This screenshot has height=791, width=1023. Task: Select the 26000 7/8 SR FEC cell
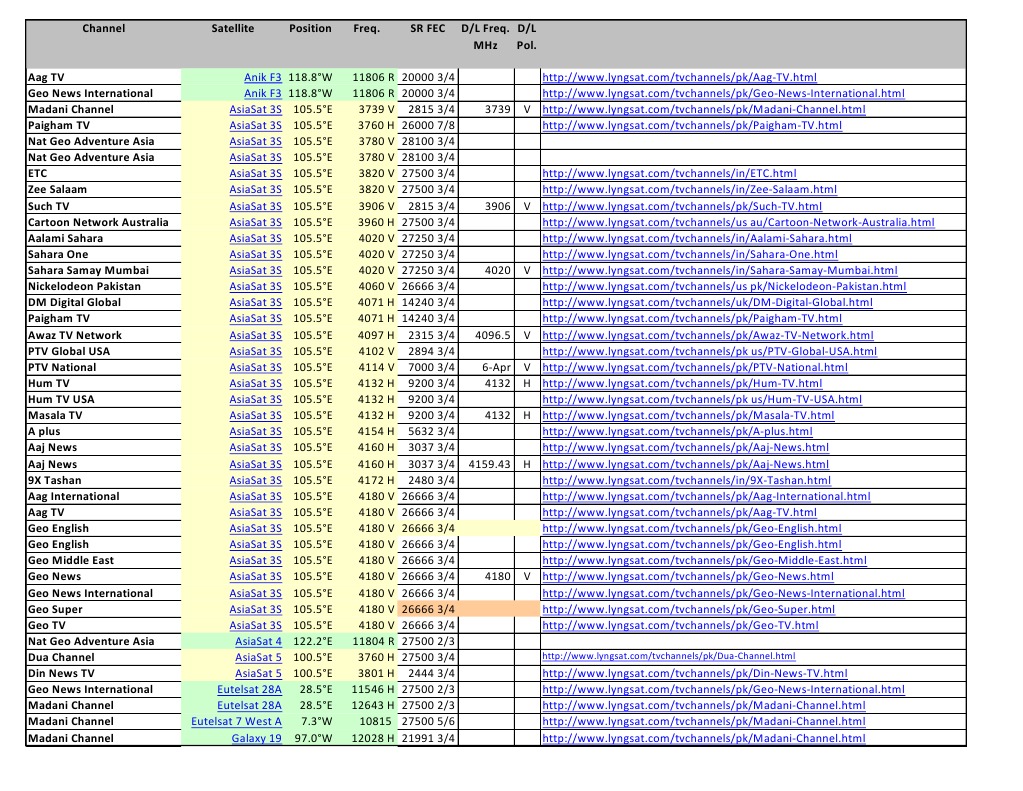tap(427, 125)
